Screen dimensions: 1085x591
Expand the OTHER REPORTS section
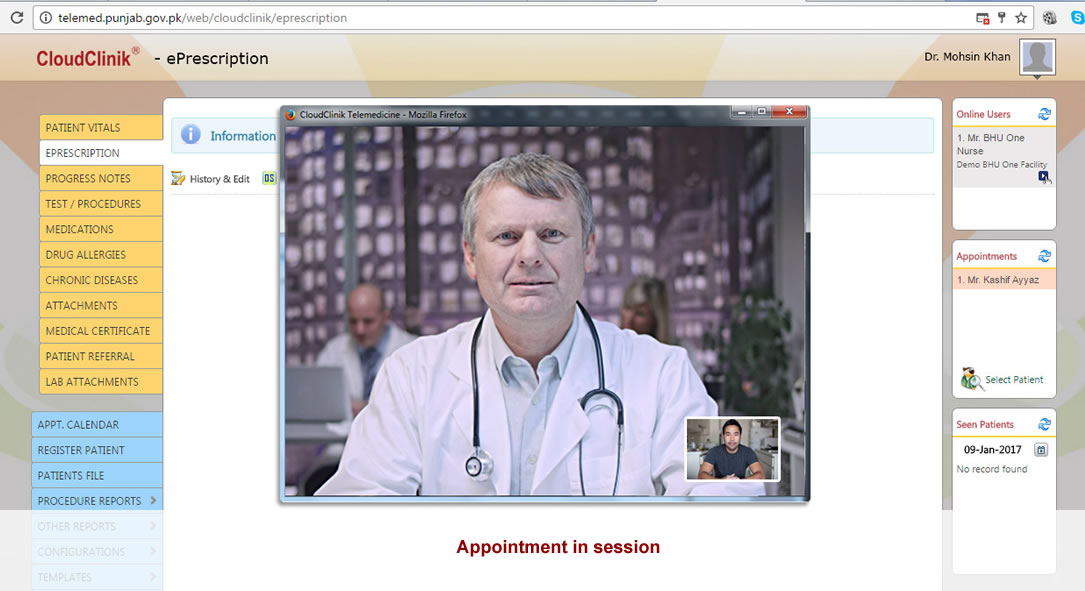tap(96, 526)
